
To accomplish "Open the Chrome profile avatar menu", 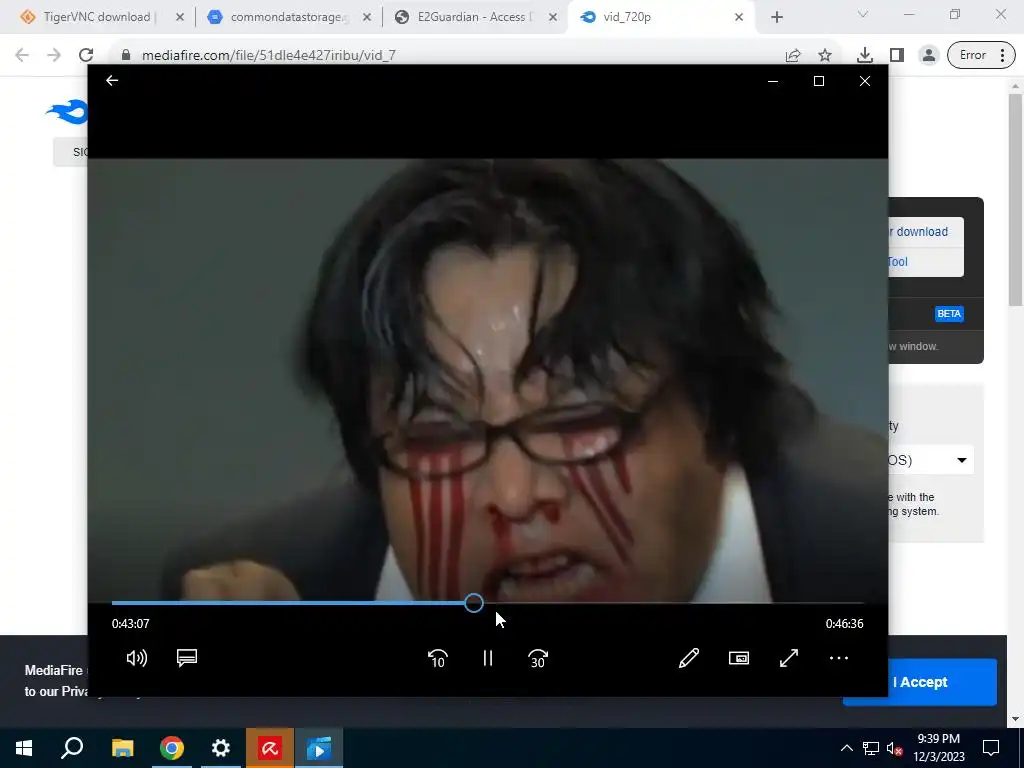I will tap(928, 55).
